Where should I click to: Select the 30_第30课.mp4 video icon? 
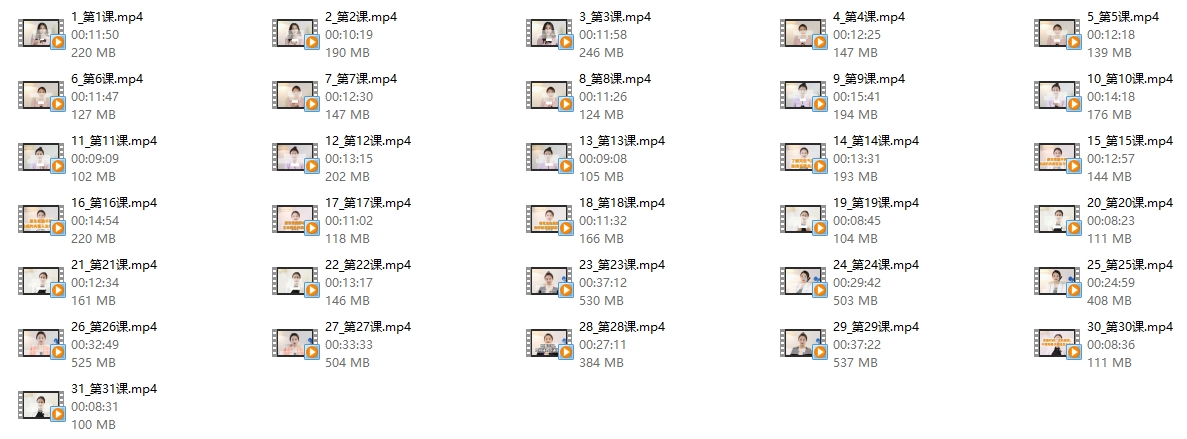1058,345
